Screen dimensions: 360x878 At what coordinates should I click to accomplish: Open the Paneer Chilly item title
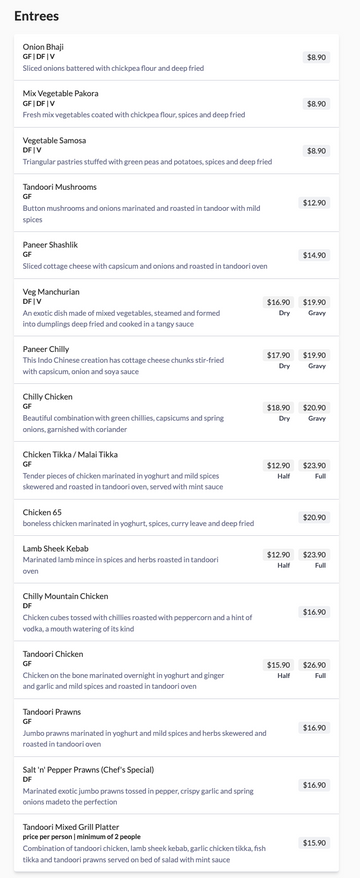[46, 349]
